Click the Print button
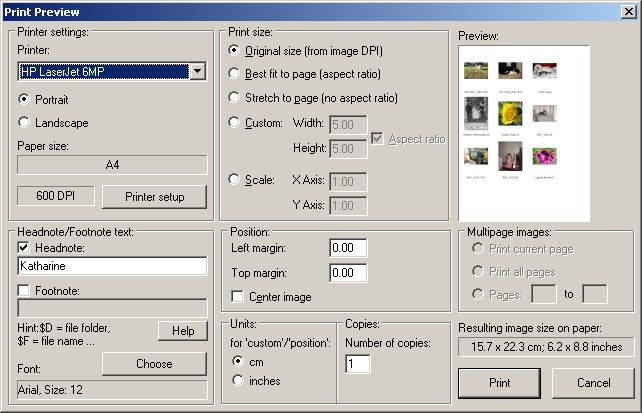This screenshot has height=413, width=642. (500, 383)
